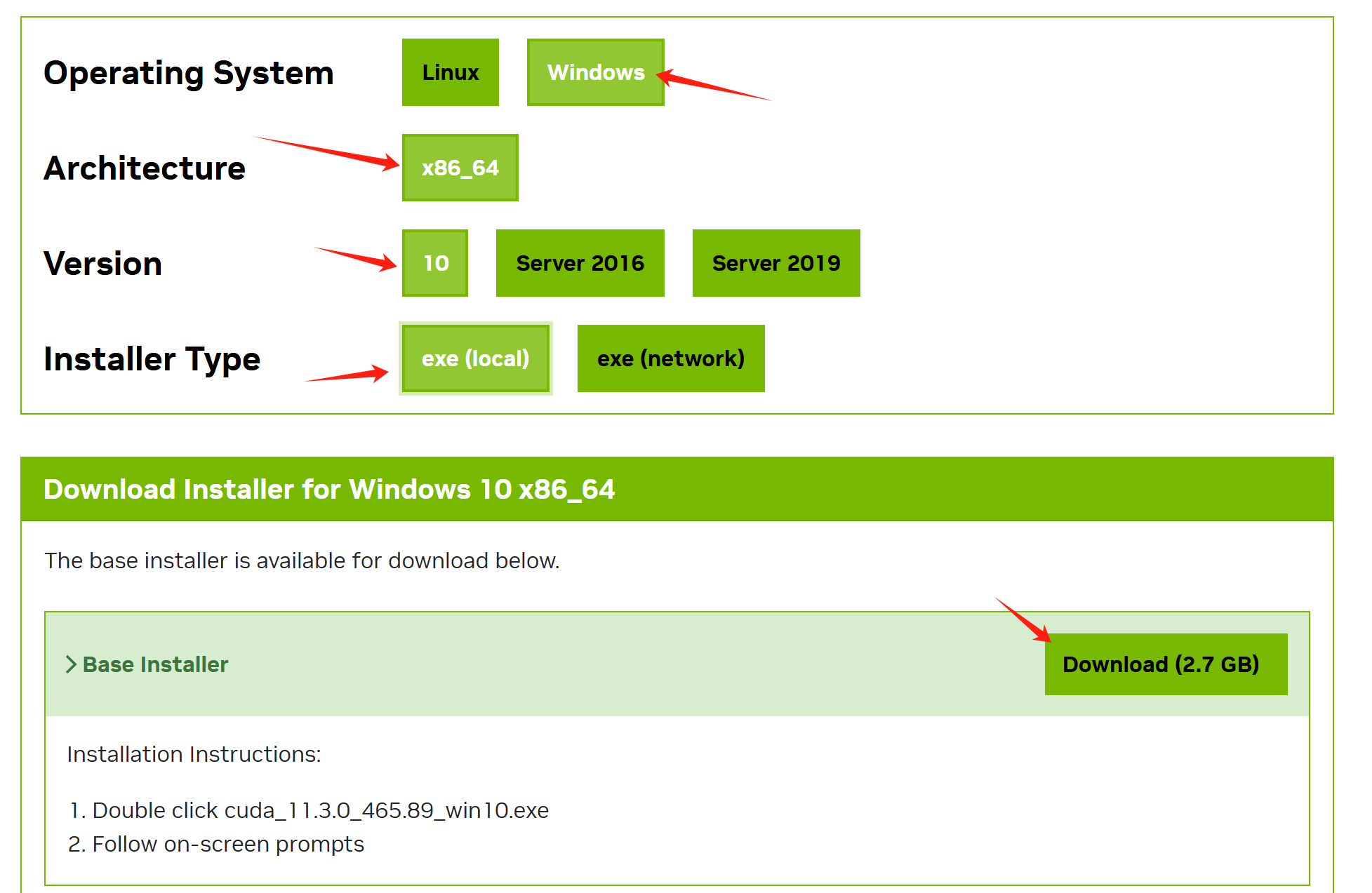Image resolution: width=1372 pixels, height=893 pixels.
Task: Choose the exe (network) installer type
Action: pos(670,358)
